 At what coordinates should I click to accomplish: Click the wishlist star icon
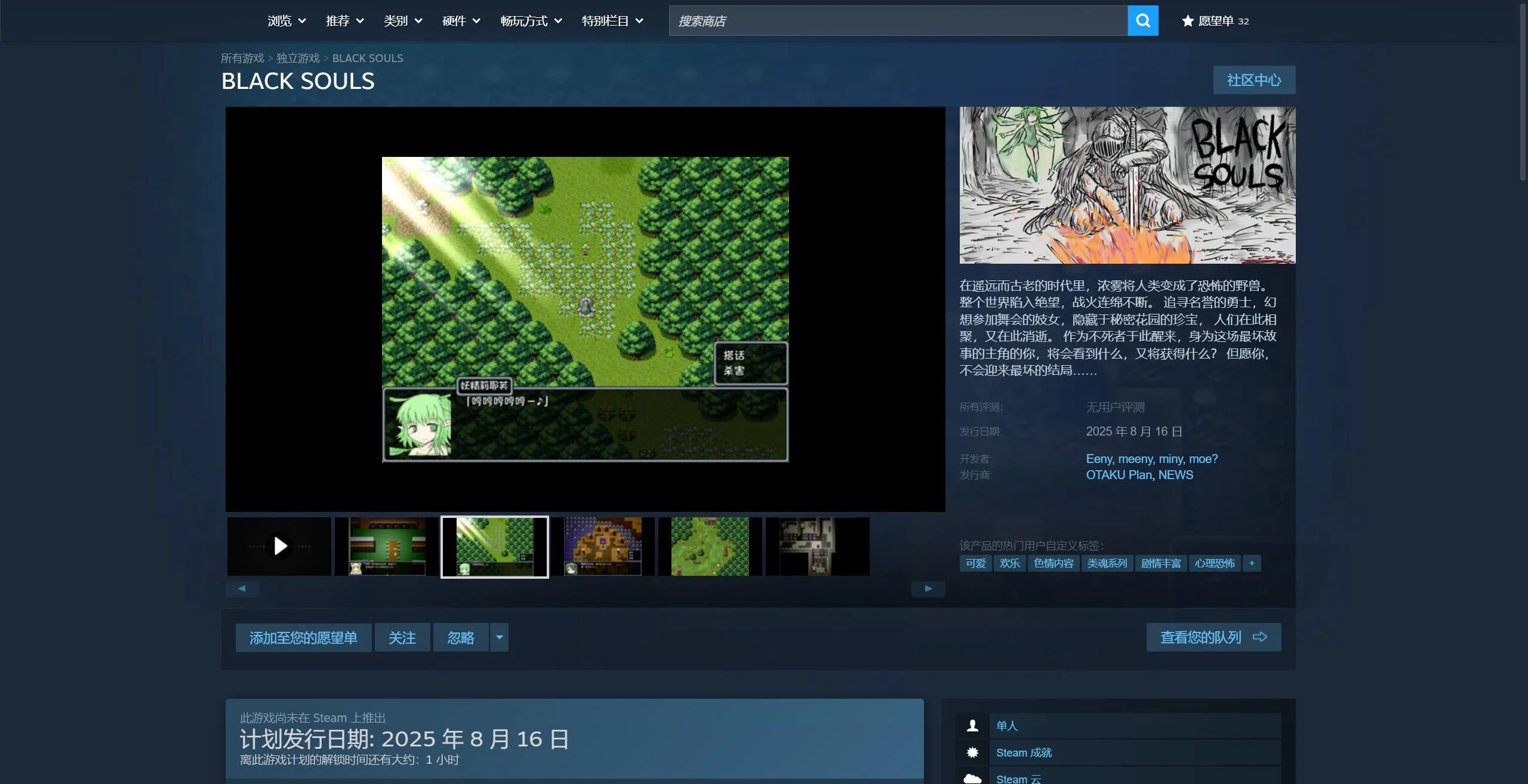point(1188,21)
